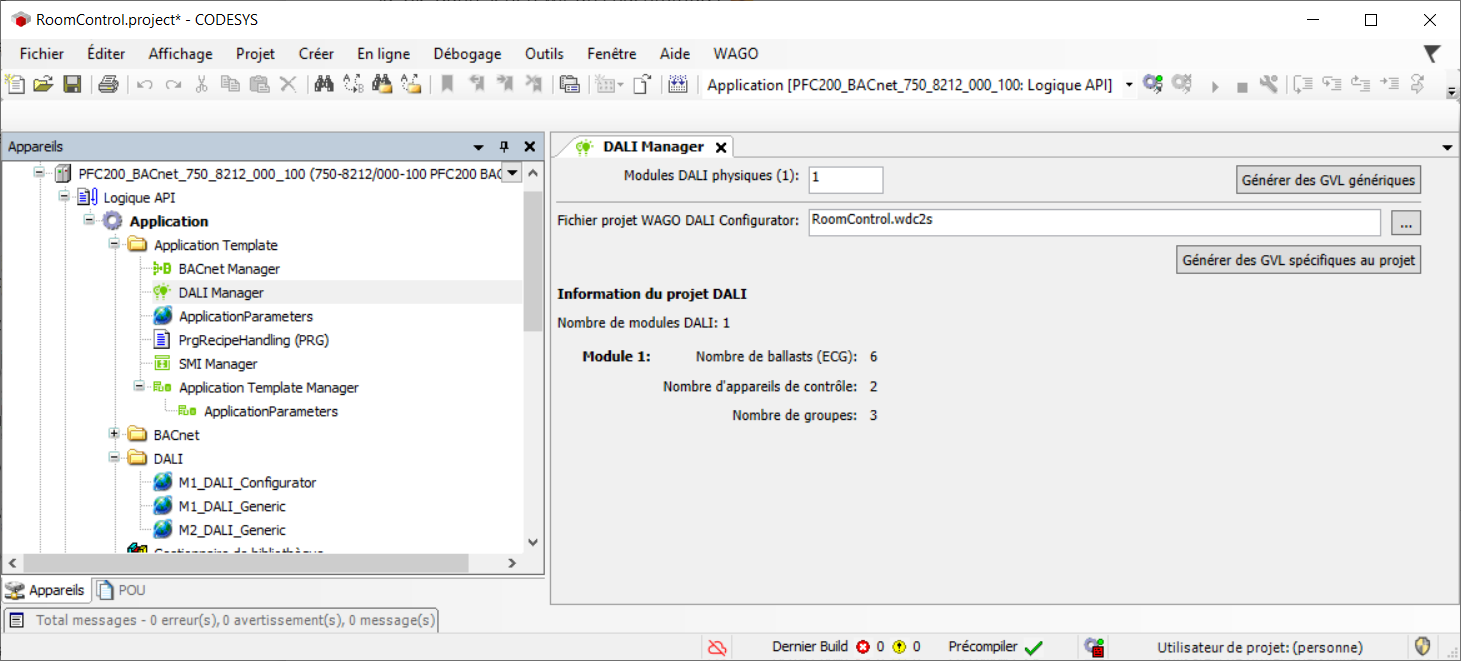
Task: Switch to the Appareils tab at bottom
Action: [x=46, y=590]
